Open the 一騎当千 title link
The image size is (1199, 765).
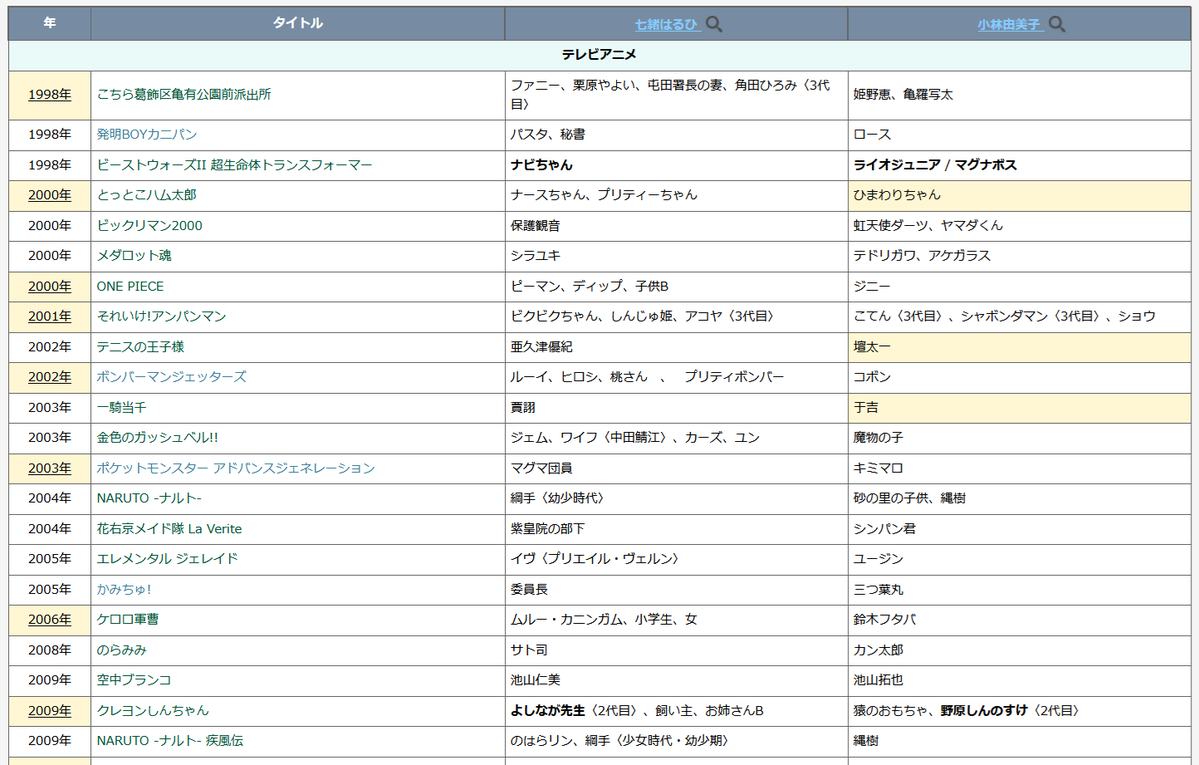[x=121, y=407]
